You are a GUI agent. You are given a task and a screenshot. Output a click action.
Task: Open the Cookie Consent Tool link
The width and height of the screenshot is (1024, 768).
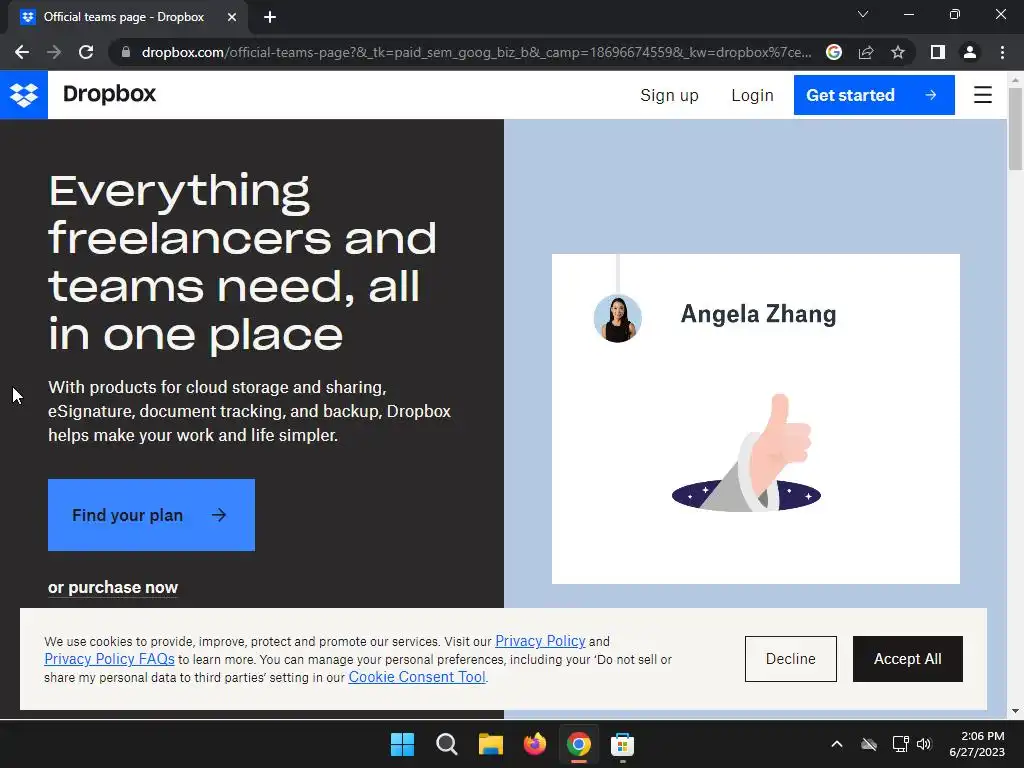[417, 677]
